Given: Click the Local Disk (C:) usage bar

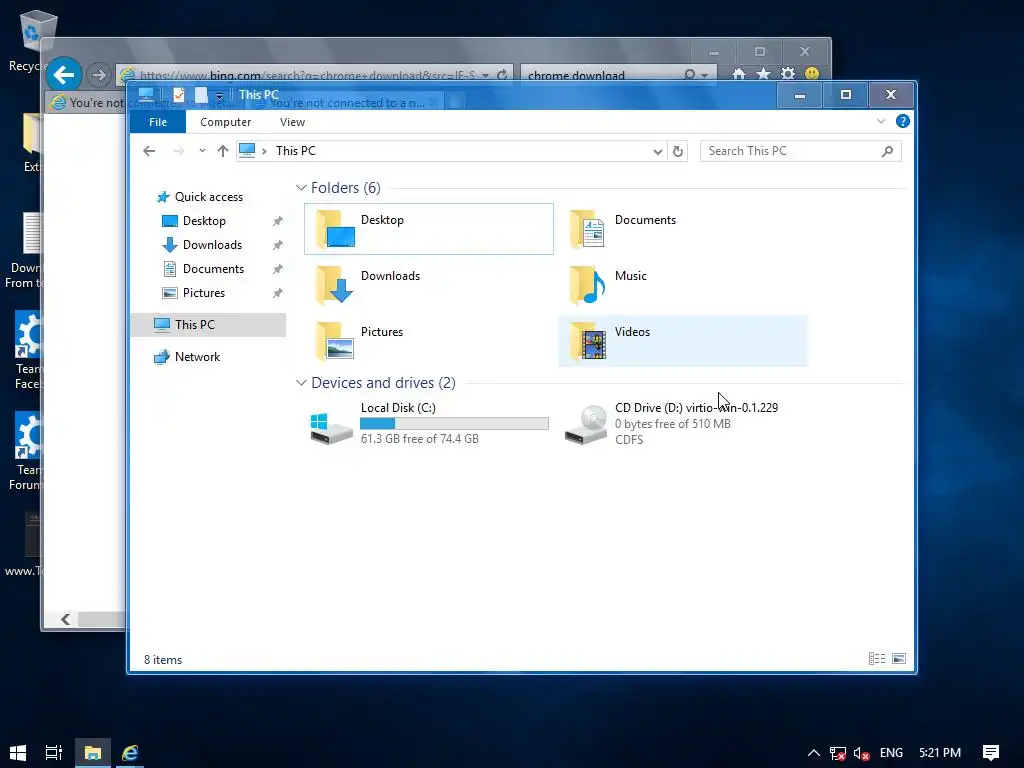Looking at the screenshot, I should point(454,424).
